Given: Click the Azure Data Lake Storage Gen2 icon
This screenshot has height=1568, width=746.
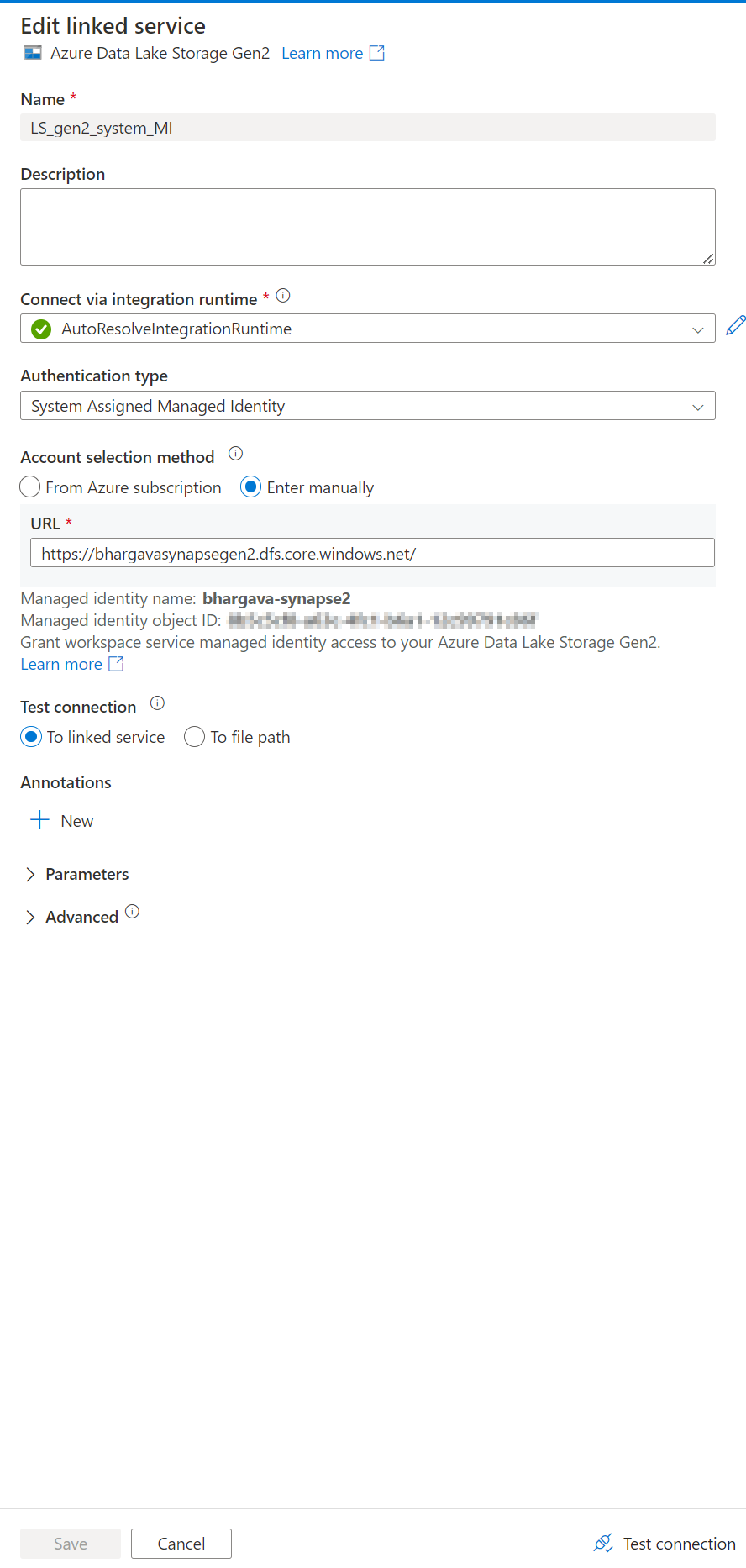Looking at the screenshot, I should [x=32, y=53].
